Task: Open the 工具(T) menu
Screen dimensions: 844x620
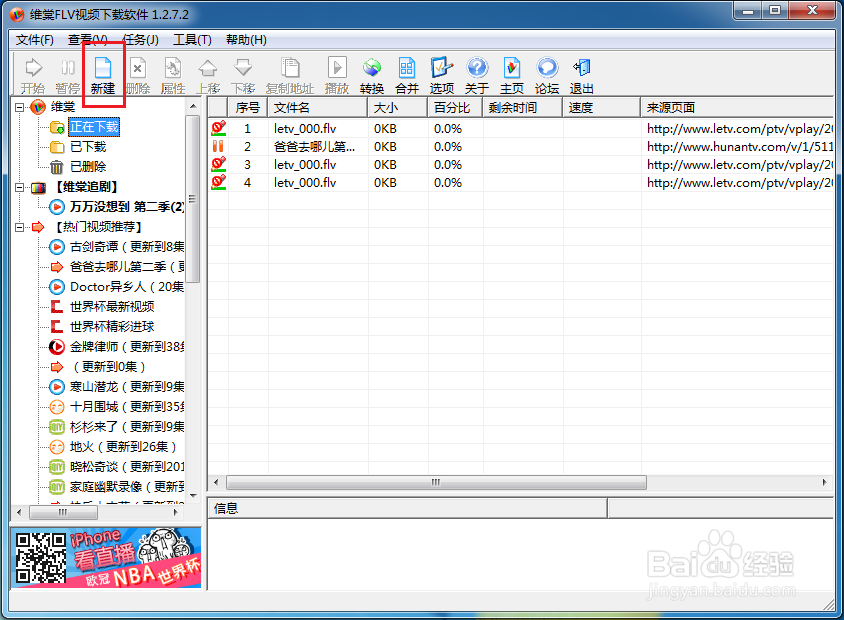Action: click(x=192, y=40)
